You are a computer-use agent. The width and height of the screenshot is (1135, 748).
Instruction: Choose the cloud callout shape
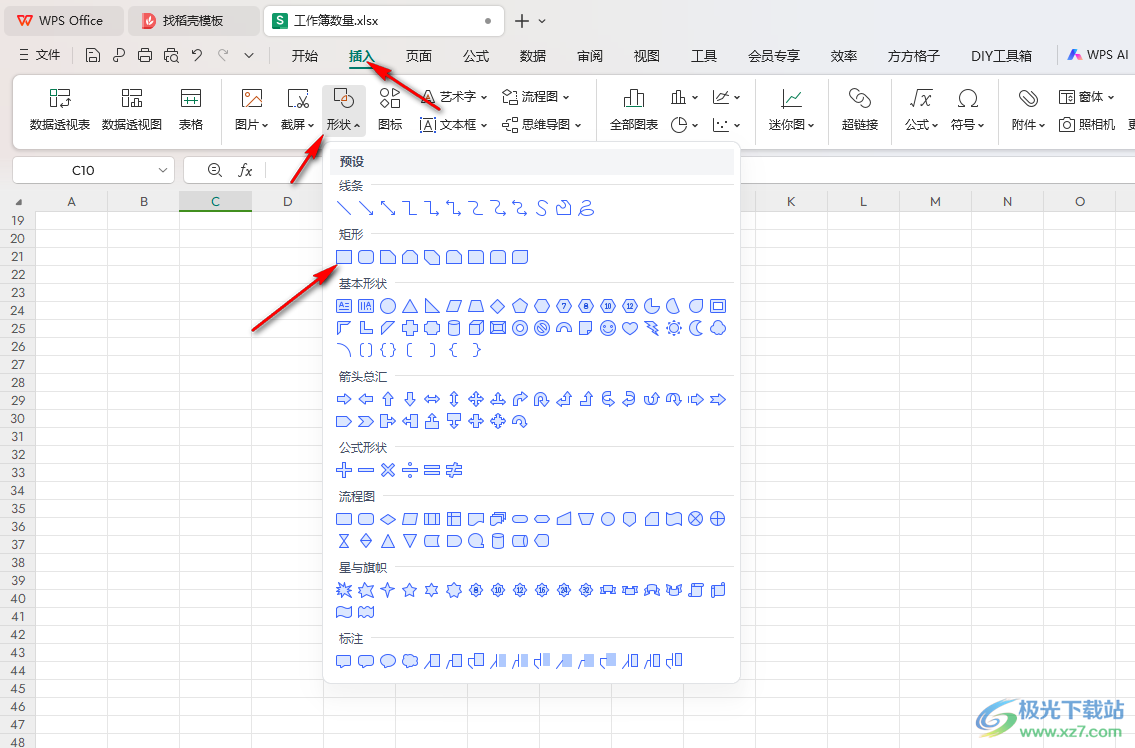410,661
